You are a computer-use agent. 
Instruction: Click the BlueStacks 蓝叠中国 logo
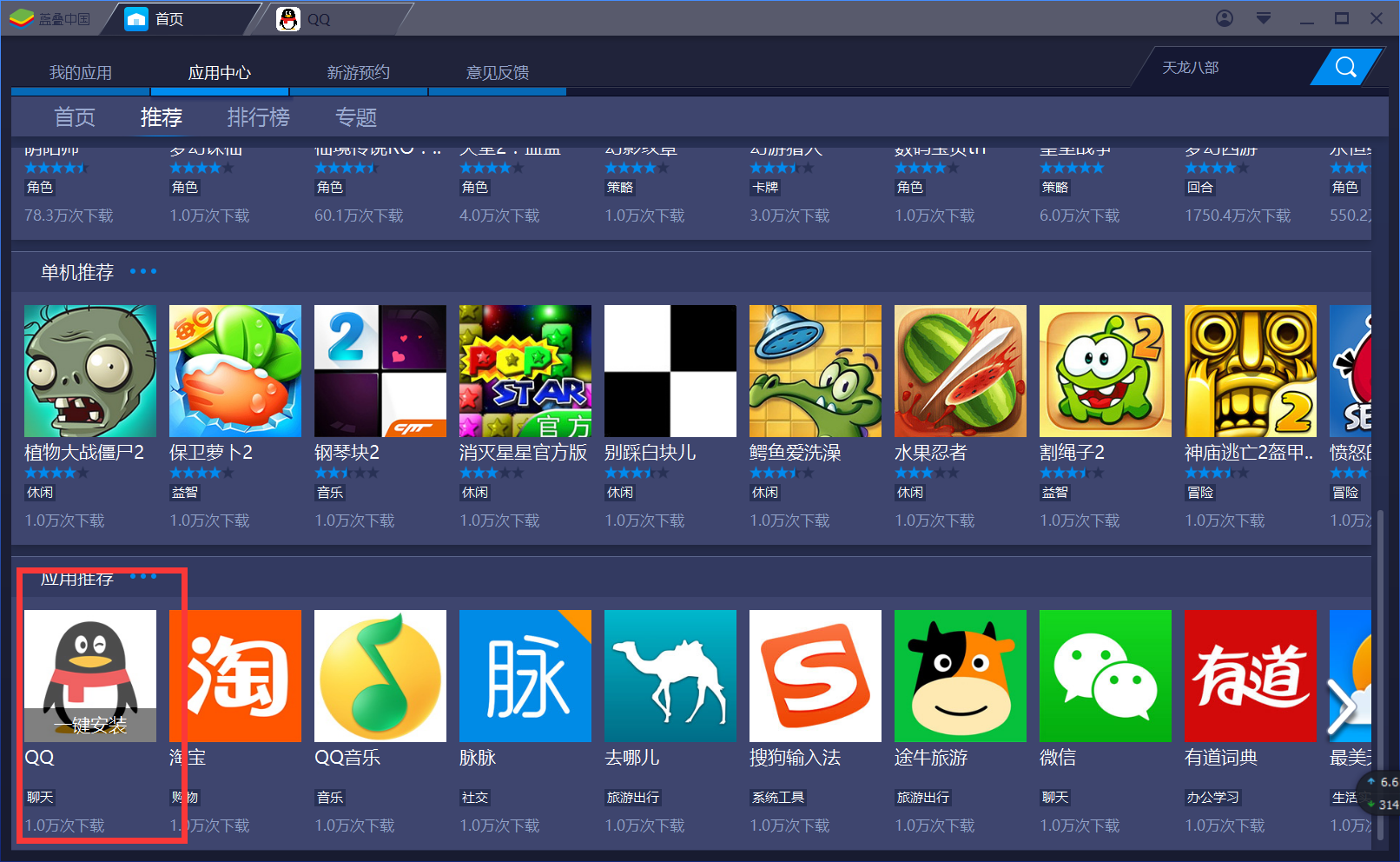(50, 18)
